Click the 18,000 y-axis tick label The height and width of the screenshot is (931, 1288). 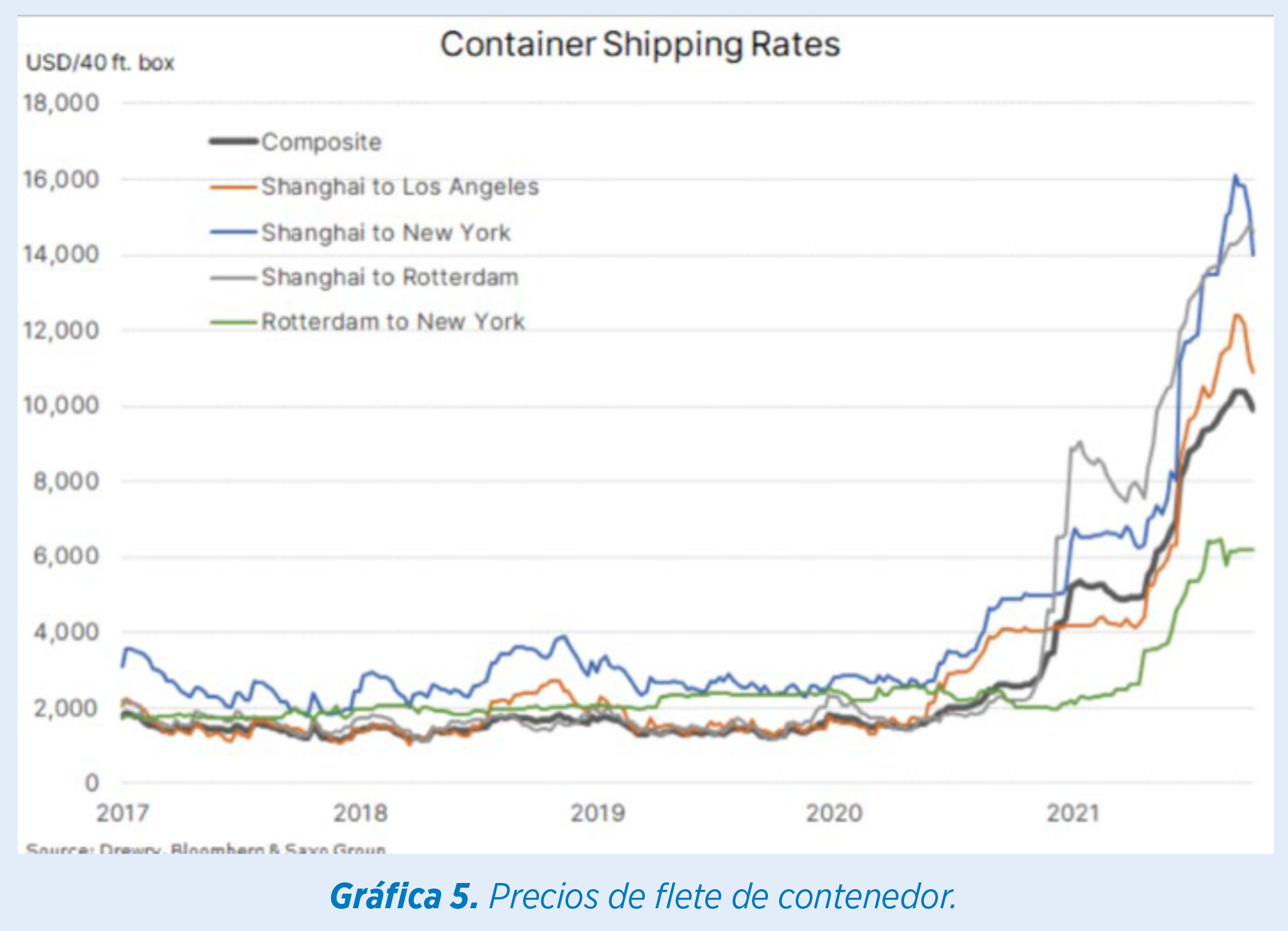click(61, 103)
